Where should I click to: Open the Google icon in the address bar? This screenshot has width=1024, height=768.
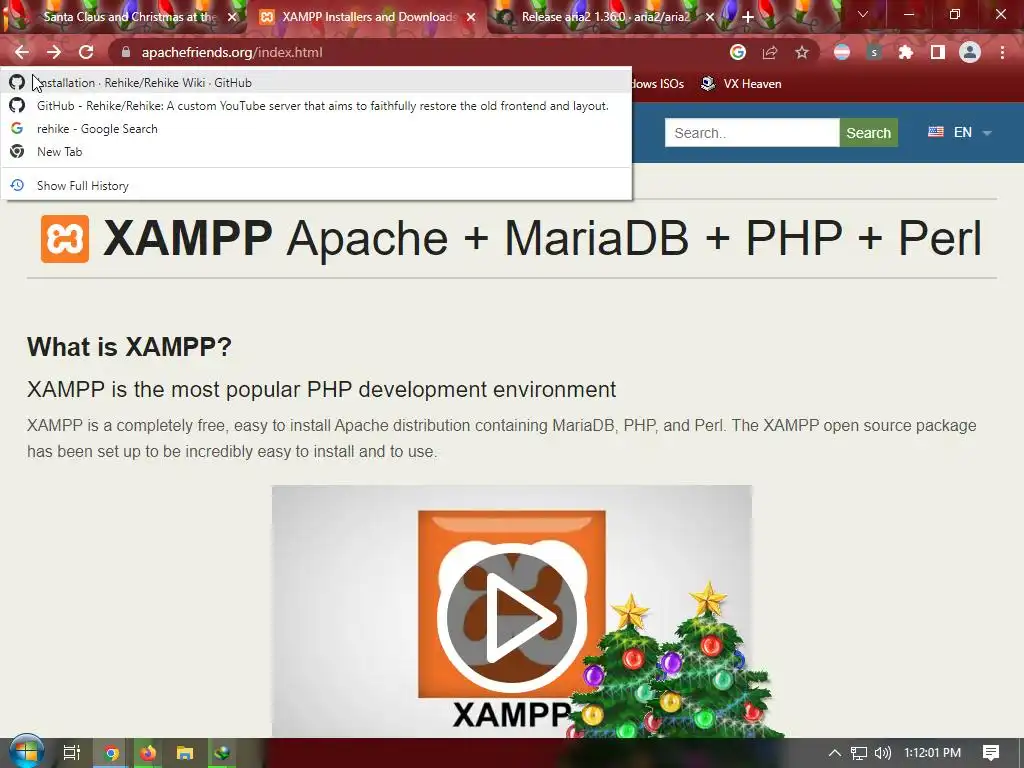pos(738,52)
